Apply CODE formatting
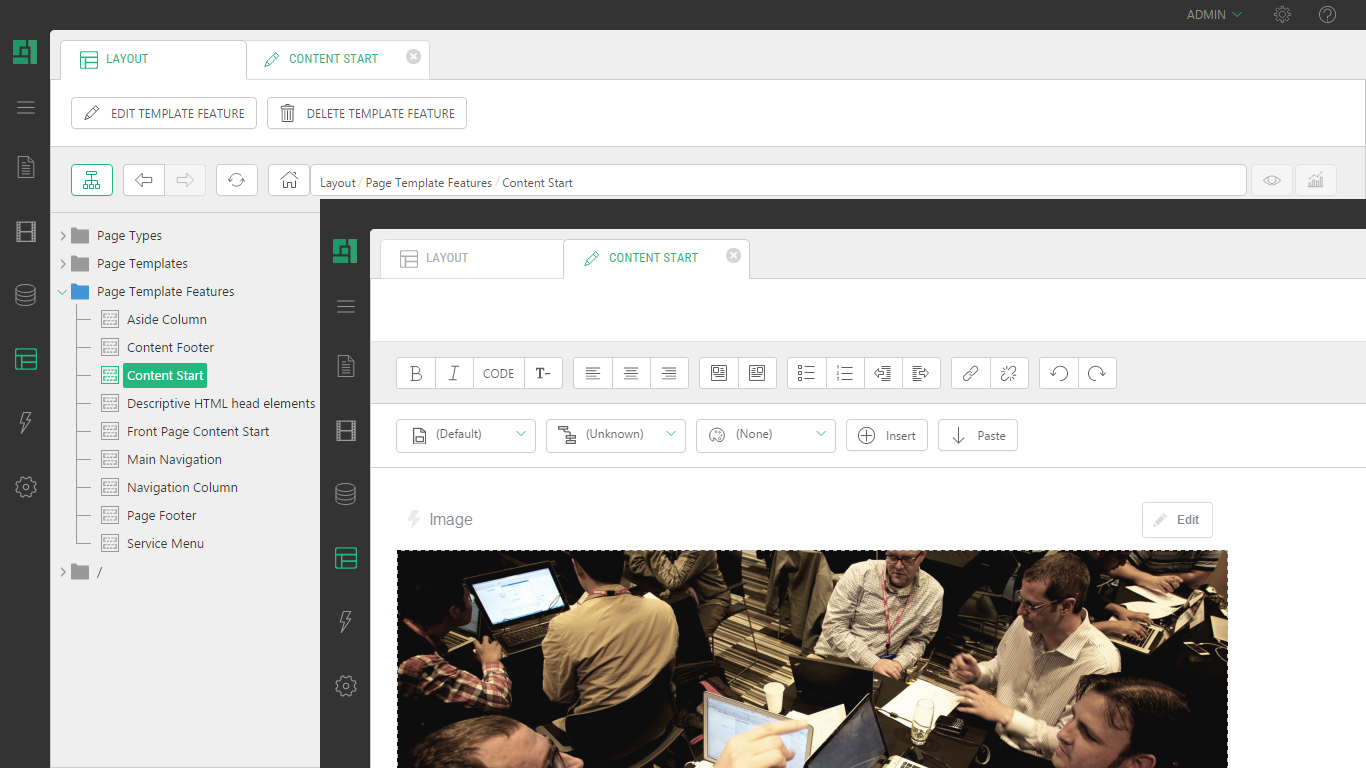 [498, 373]
